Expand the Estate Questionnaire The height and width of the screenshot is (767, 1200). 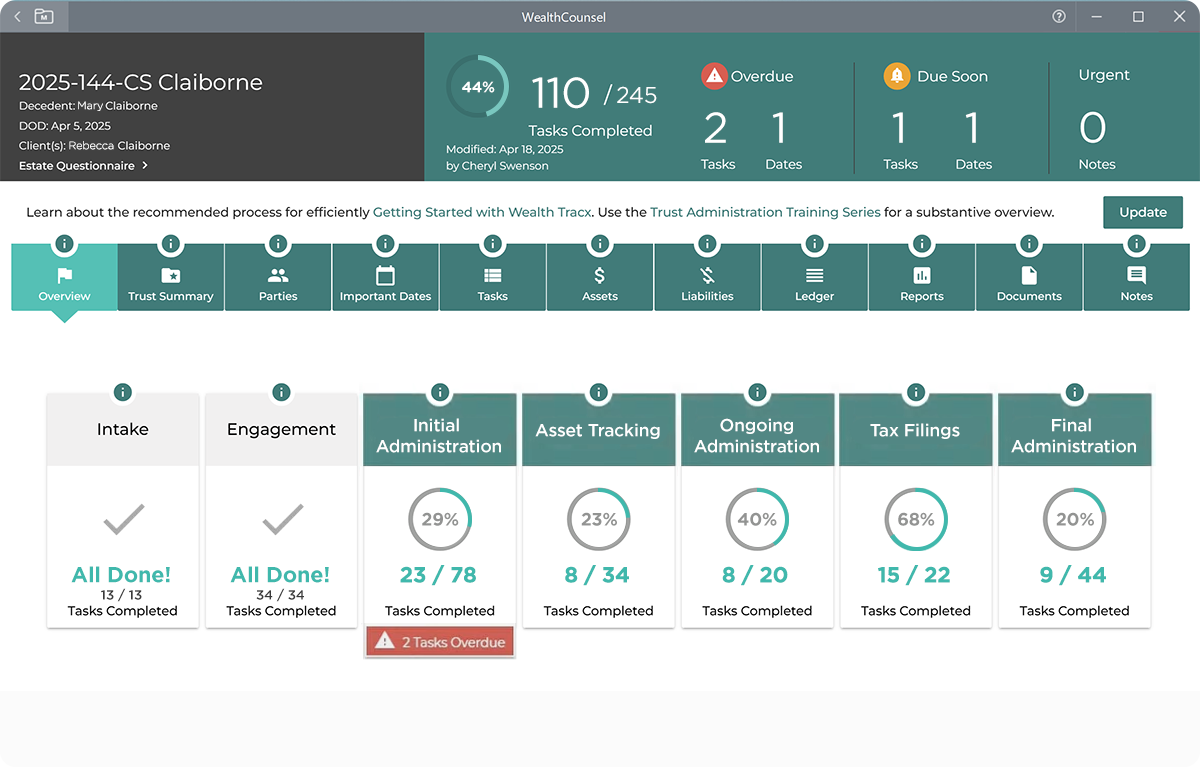[x=84, y=166]
